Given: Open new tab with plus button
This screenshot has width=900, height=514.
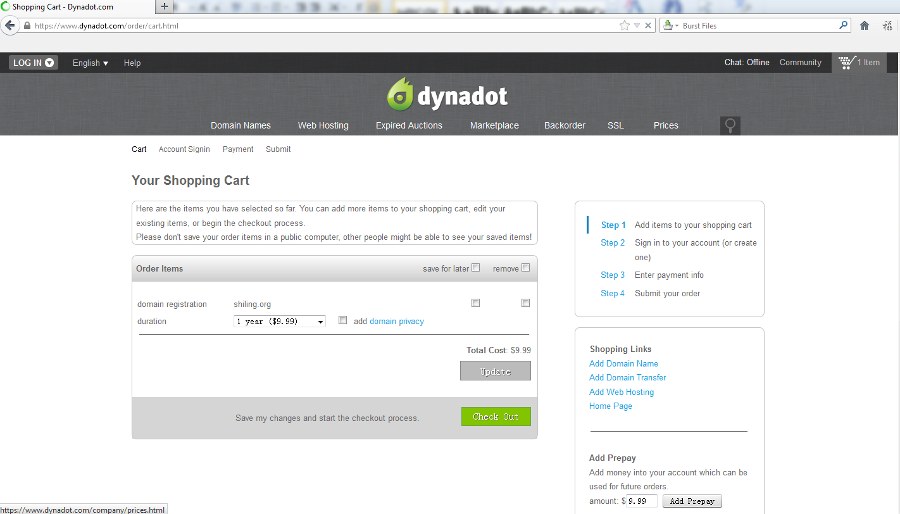Looking at the screenshot, I should pos(164,6).
